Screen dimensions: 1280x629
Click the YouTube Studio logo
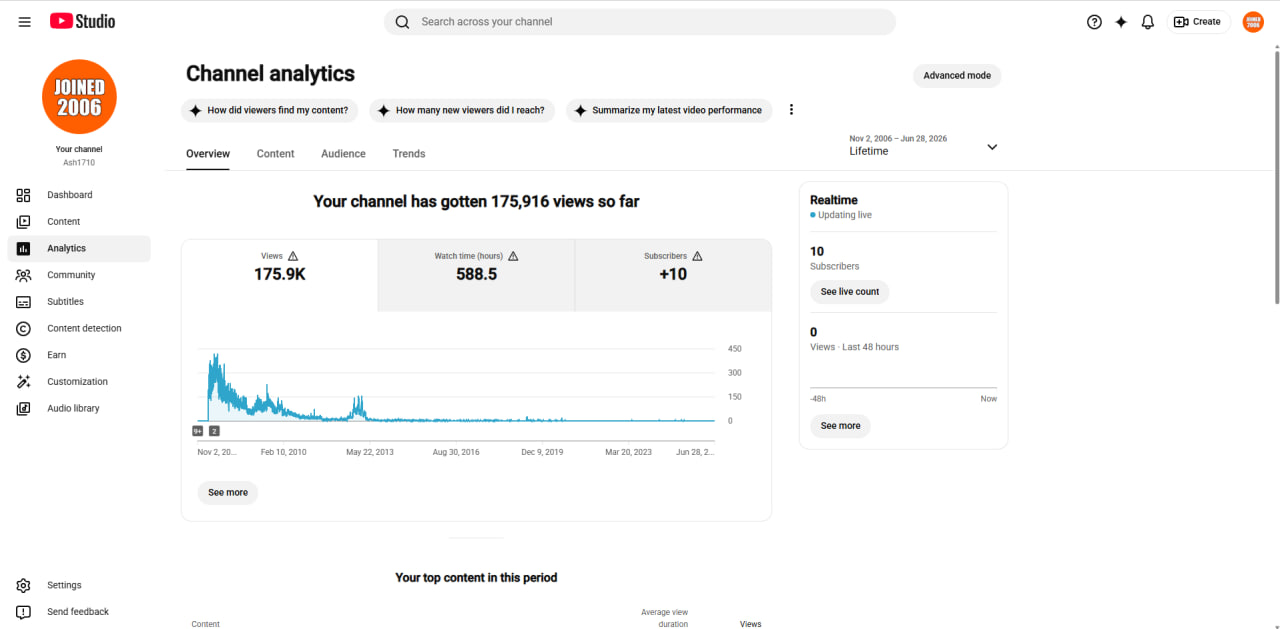pyautogui.click(x=82, y=21)
